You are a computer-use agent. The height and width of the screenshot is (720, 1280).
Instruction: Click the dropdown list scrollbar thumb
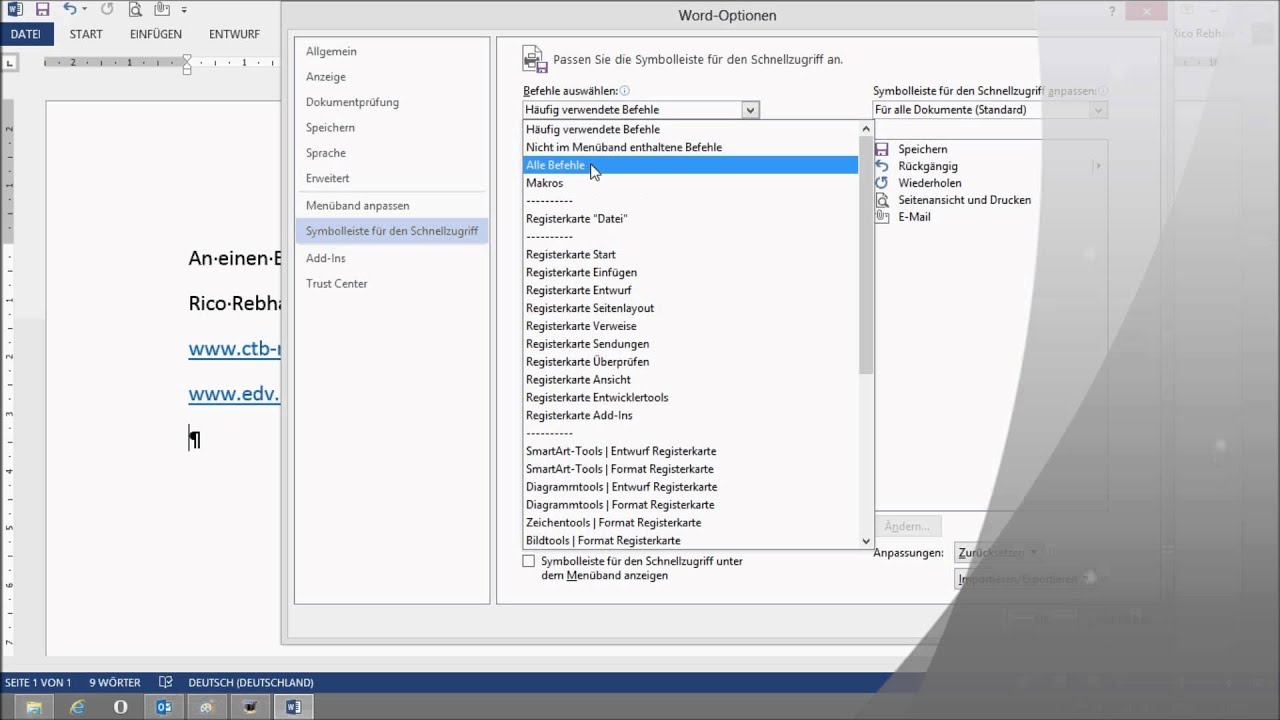866,256
